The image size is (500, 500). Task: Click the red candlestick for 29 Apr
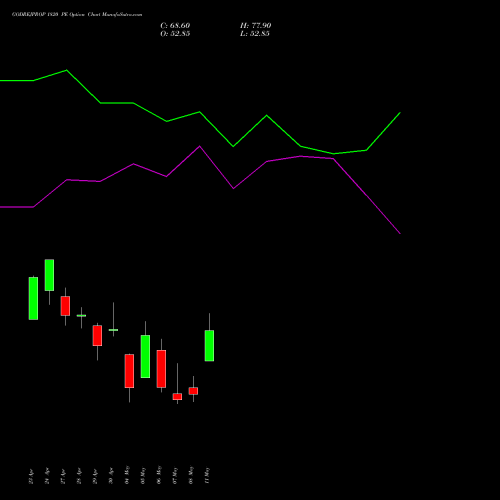coord(97,335)
